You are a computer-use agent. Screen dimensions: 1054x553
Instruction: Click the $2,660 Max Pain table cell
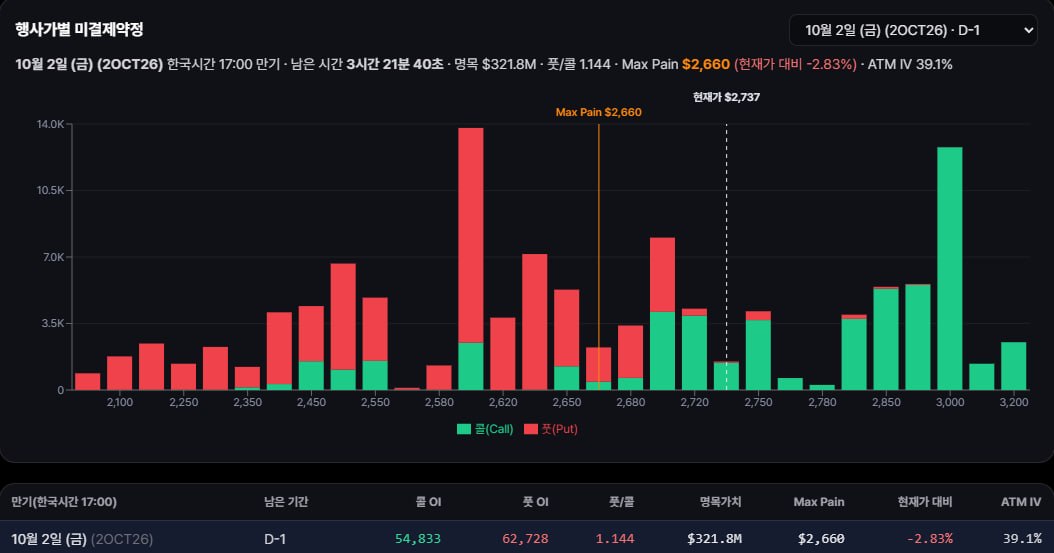coord(821,539)
